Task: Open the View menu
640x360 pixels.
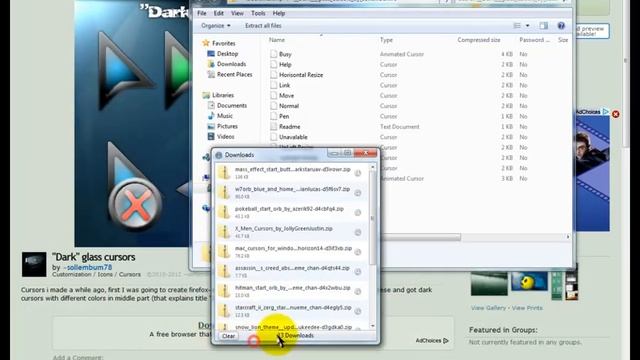Action: [237, 13]
